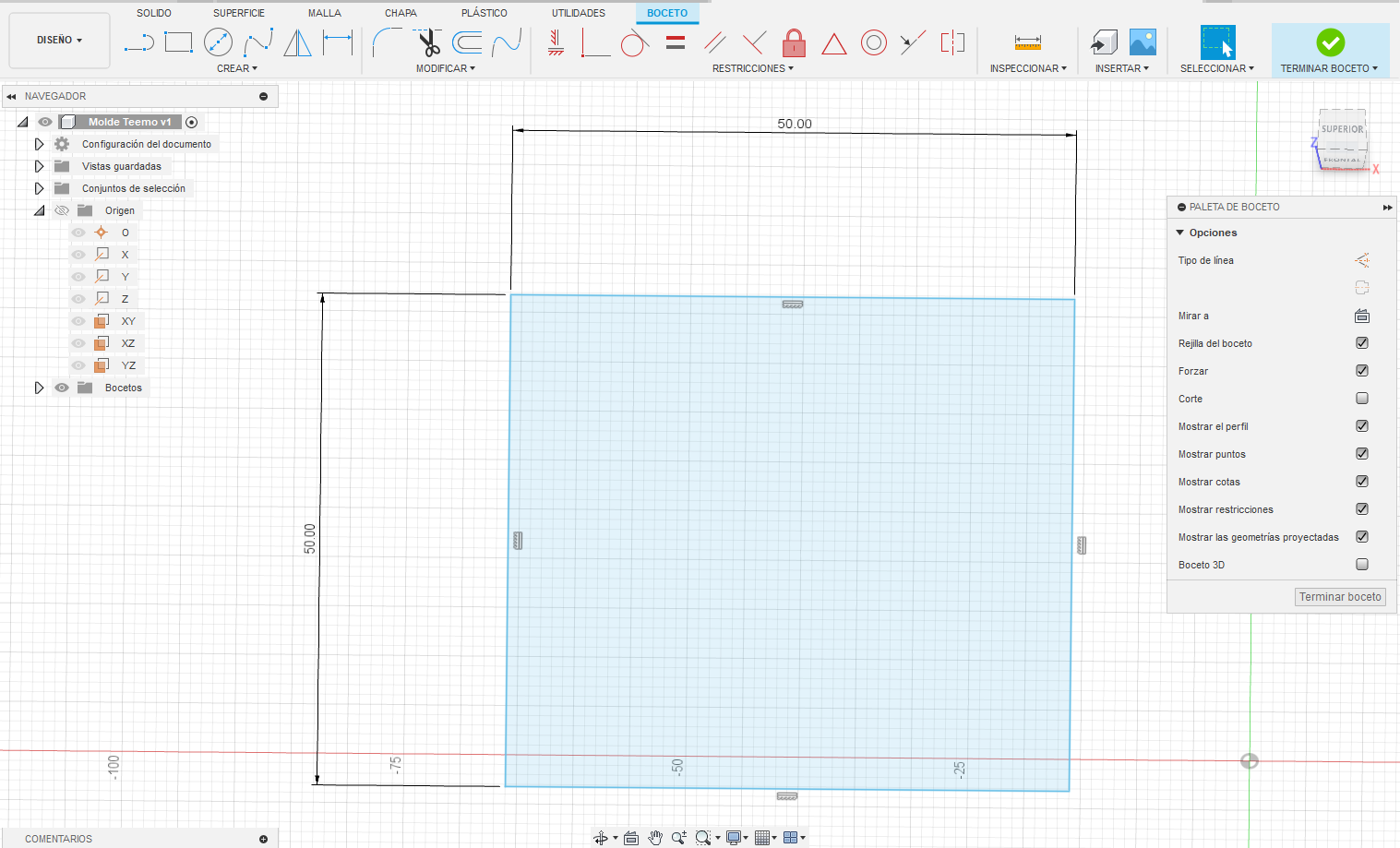The image size is (1400, 848).
Task: Expand the Bocetos folder
Action: click(39, 387)
